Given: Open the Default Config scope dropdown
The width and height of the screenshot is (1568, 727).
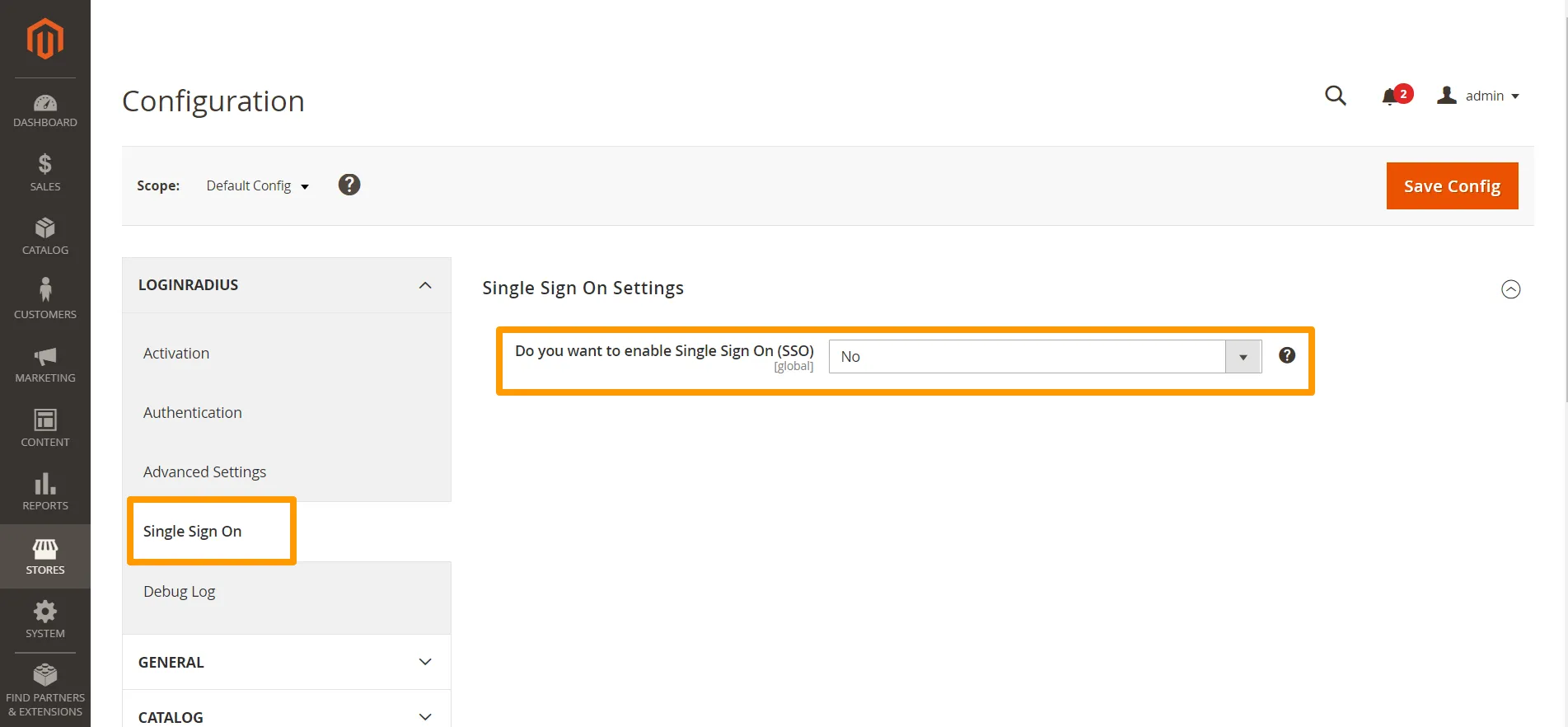Looking at the screenshot, I should click(x=257, y=186).
